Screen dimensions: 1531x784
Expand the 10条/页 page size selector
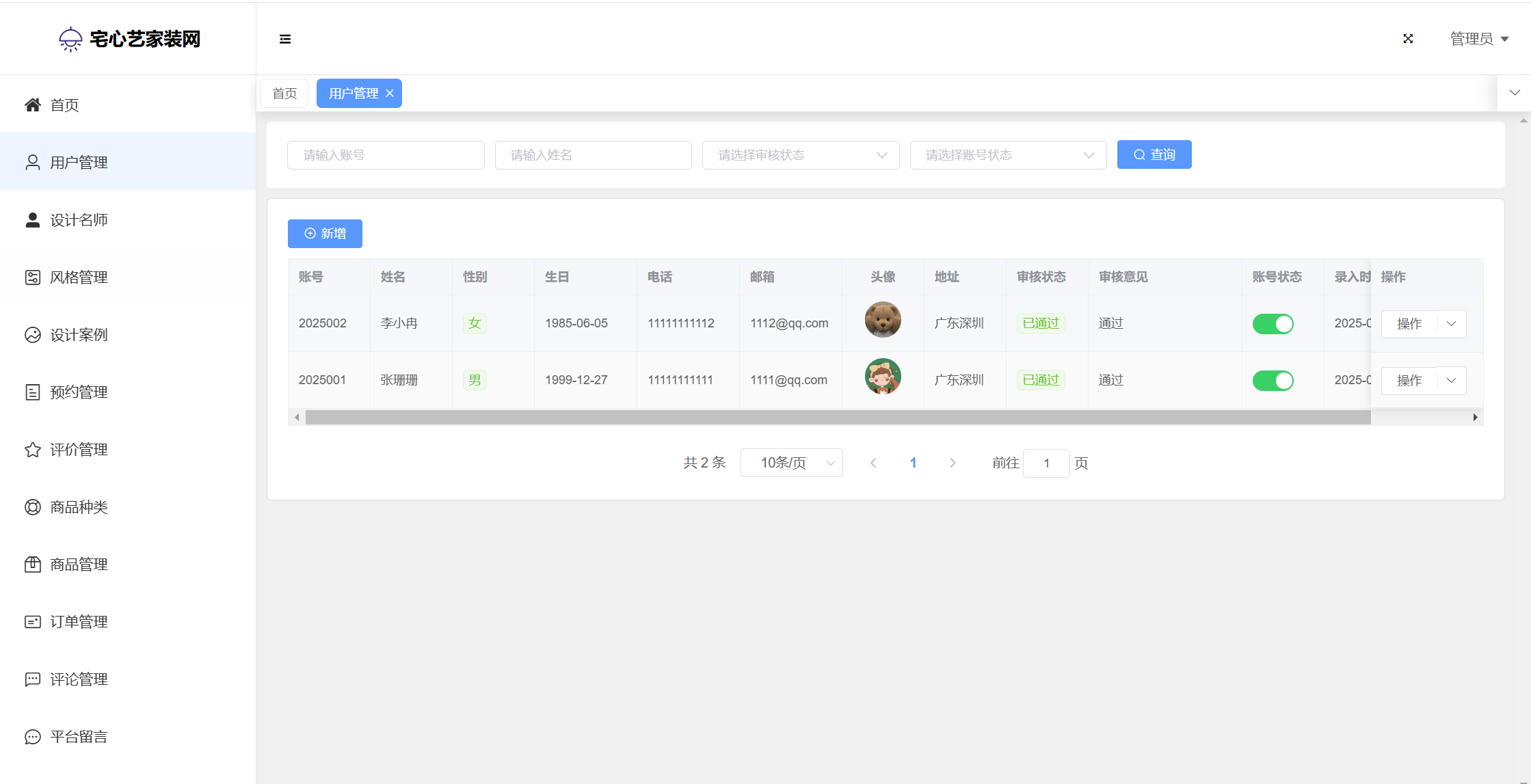pyautogui.click(x=791, y=463)
